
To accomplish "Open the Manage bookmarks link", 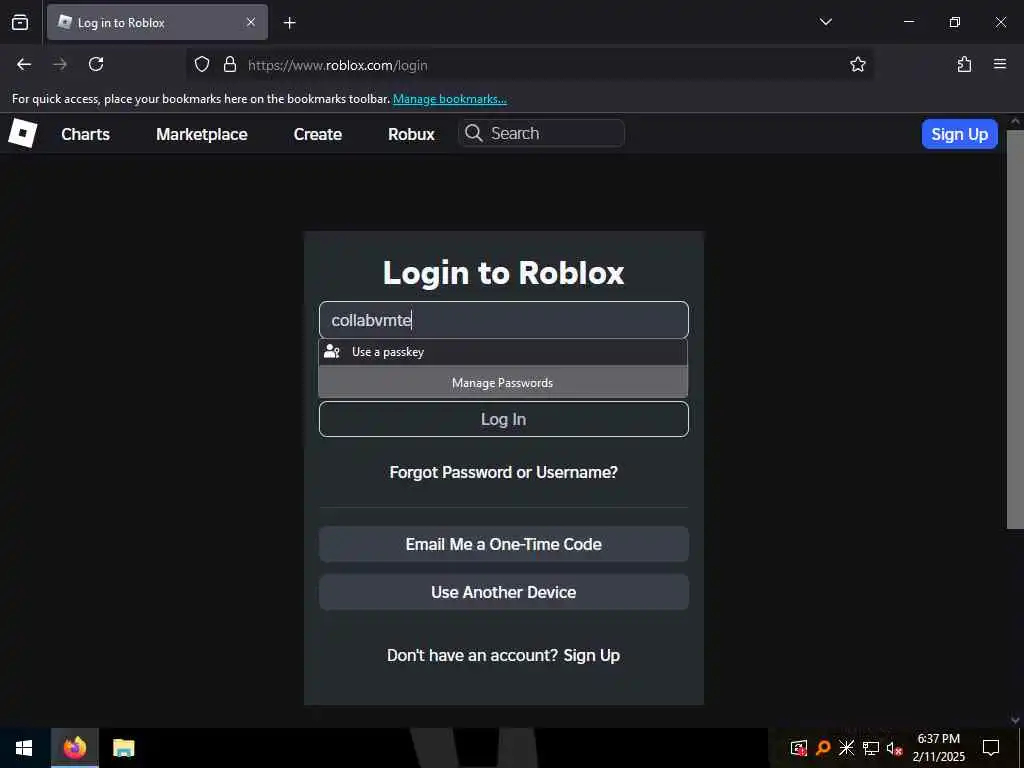I will (x=449, y=99).
